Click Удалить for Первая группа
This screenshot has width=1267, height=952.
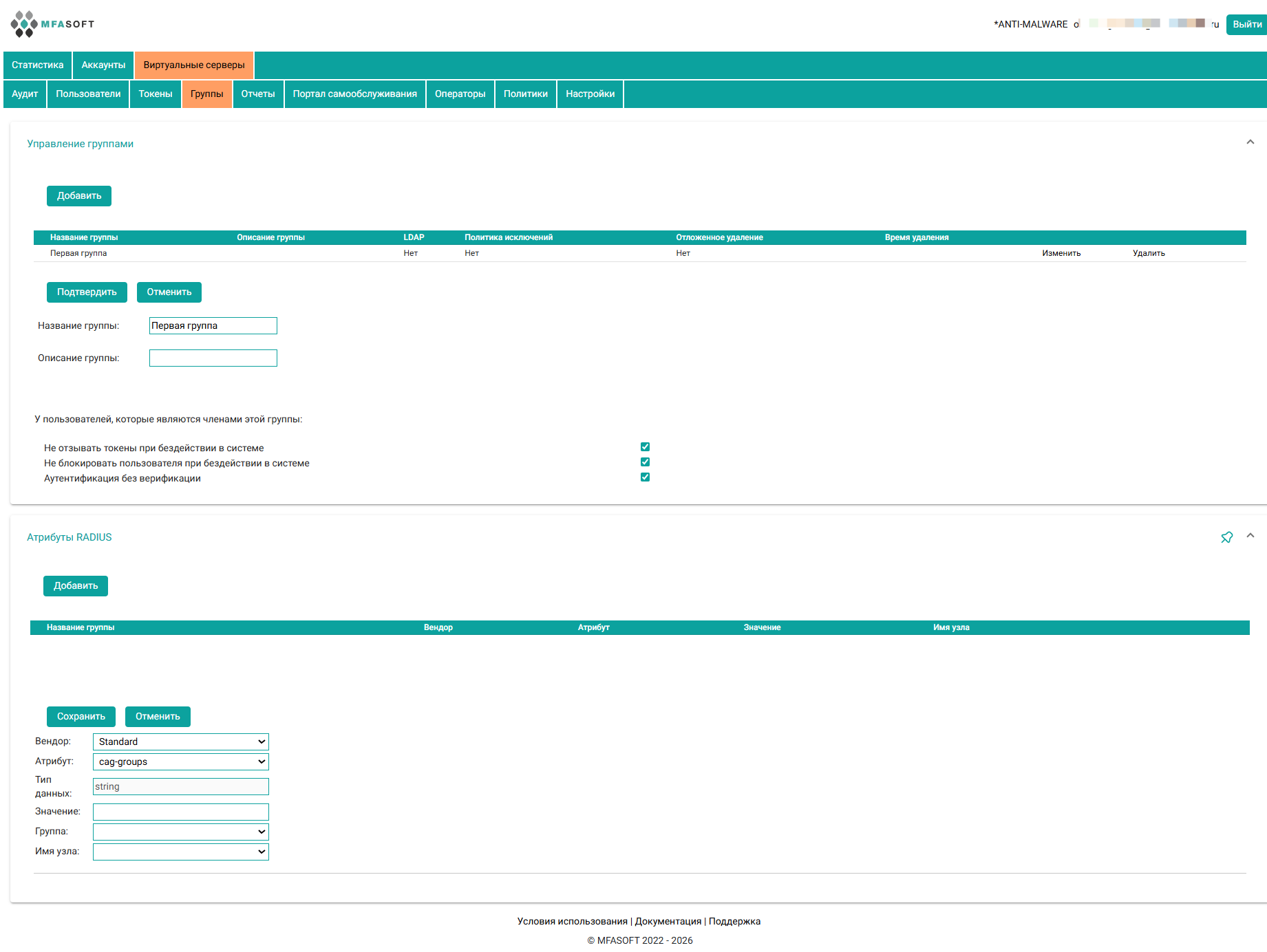coord(1149,253)
